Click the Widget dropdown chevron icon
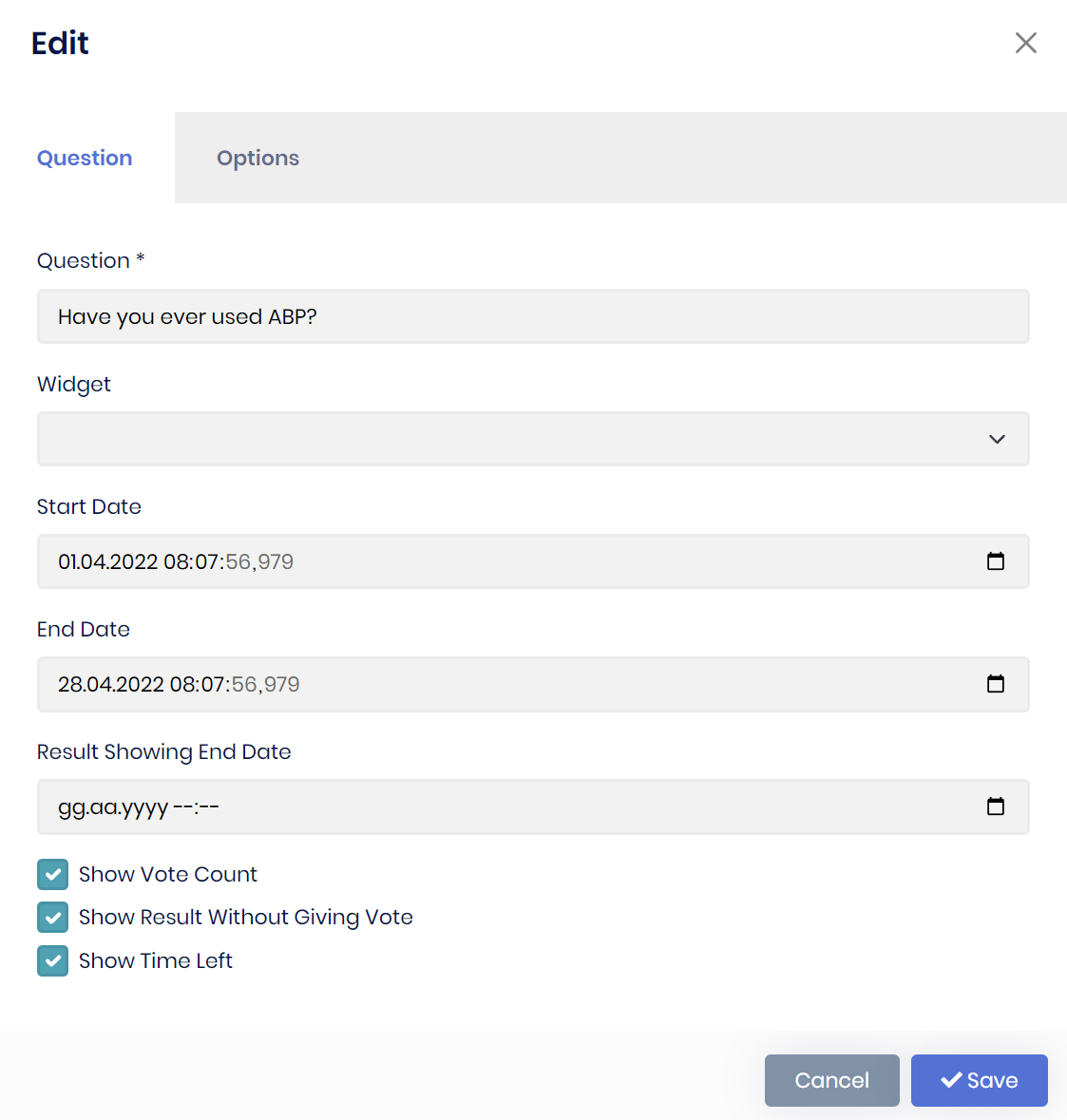This screenshot has width=1067, height=1120. [997, 439]
